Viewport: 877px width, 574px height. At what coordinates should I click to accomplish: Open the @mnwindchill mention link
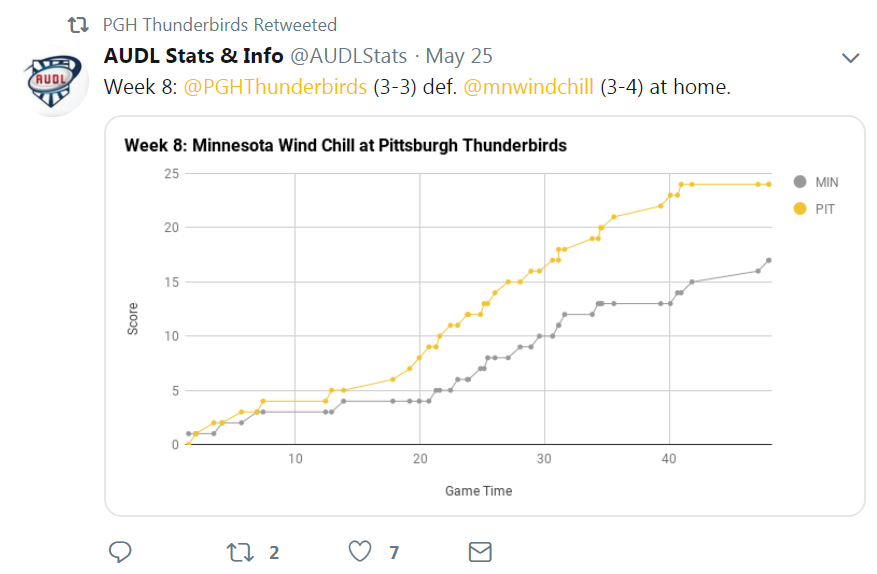tap(529, 87)
